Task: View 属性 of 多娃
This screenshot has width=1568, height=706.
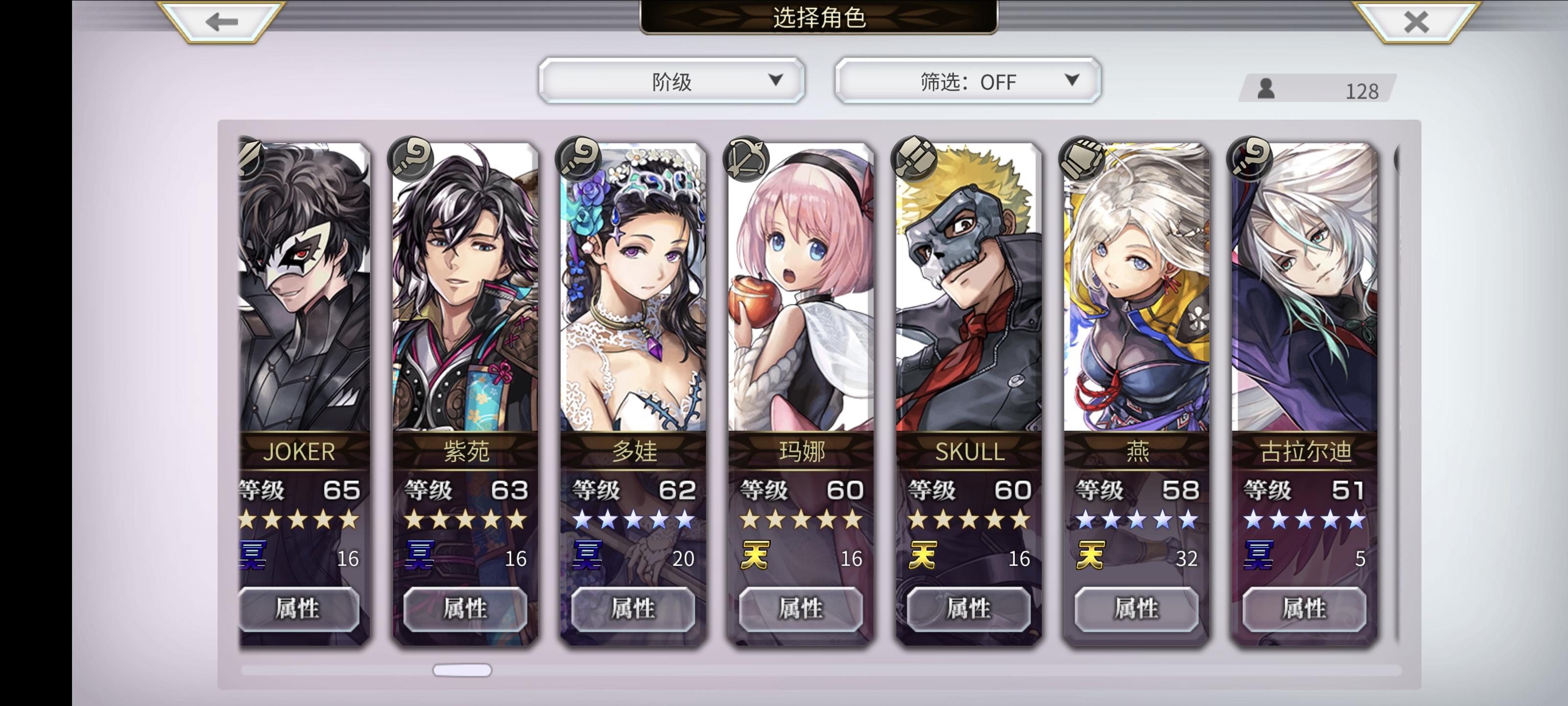Action: click(x=633, y=608)
